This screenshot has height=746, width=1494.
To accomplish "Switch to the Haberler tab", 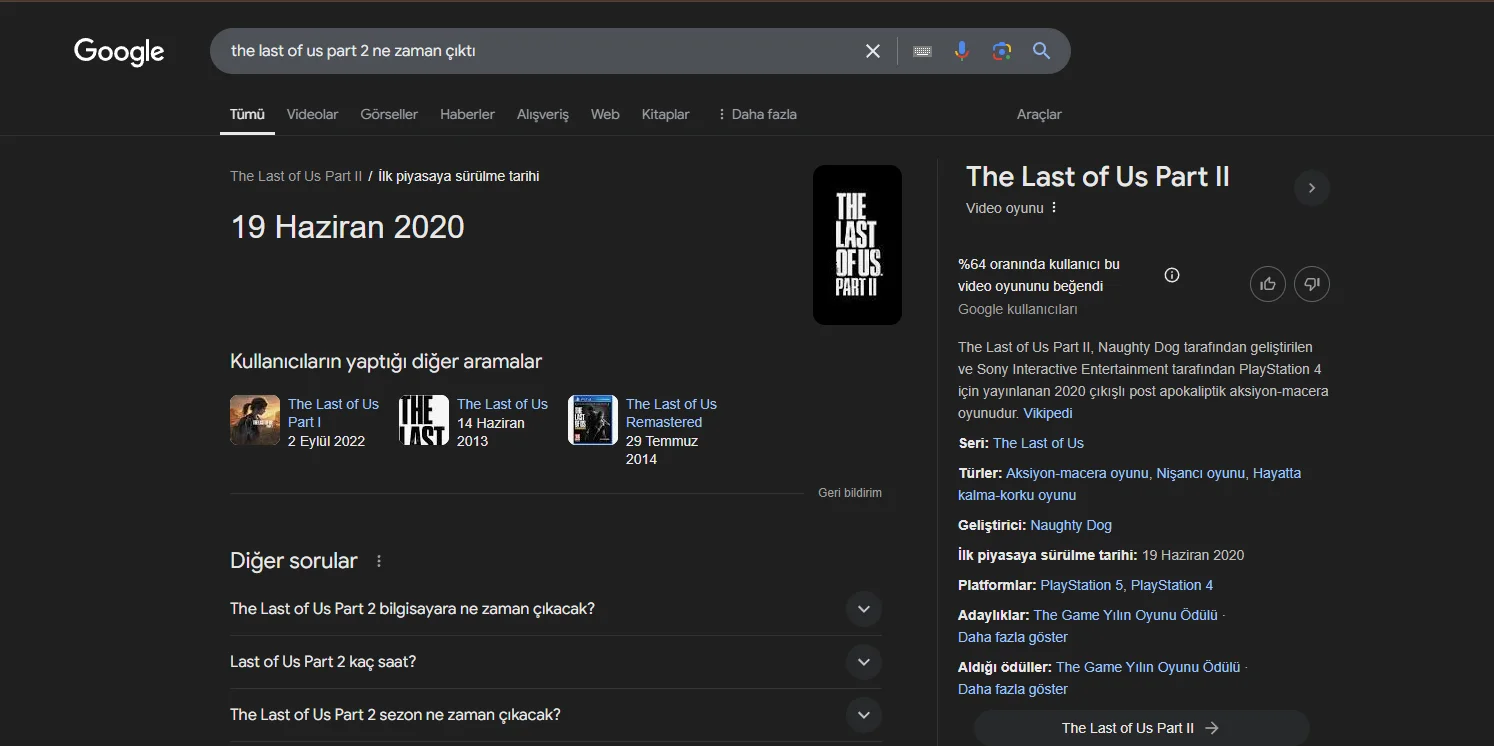I will tap(467, 114).
